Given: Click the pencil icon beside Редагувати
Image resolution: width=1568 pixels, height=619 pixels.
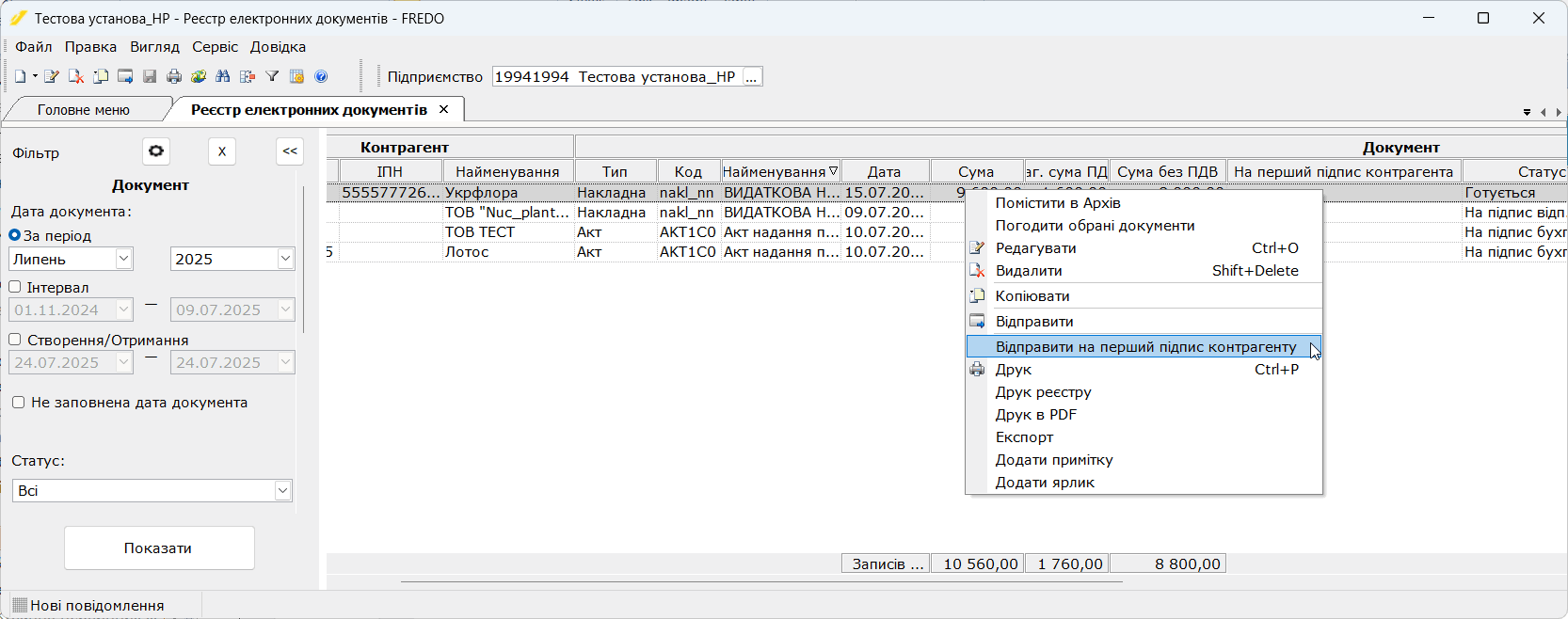Looking at the screenshot, I should click(977, 248).
